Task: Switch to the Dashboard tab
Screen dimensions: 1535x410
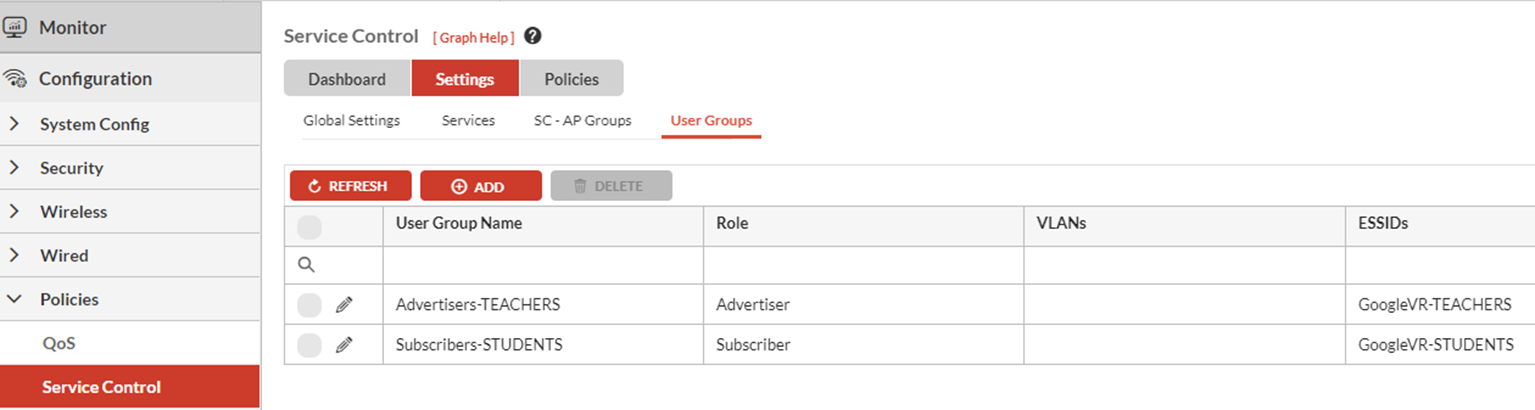Action: pyautogui.click(x=347, y=79)
